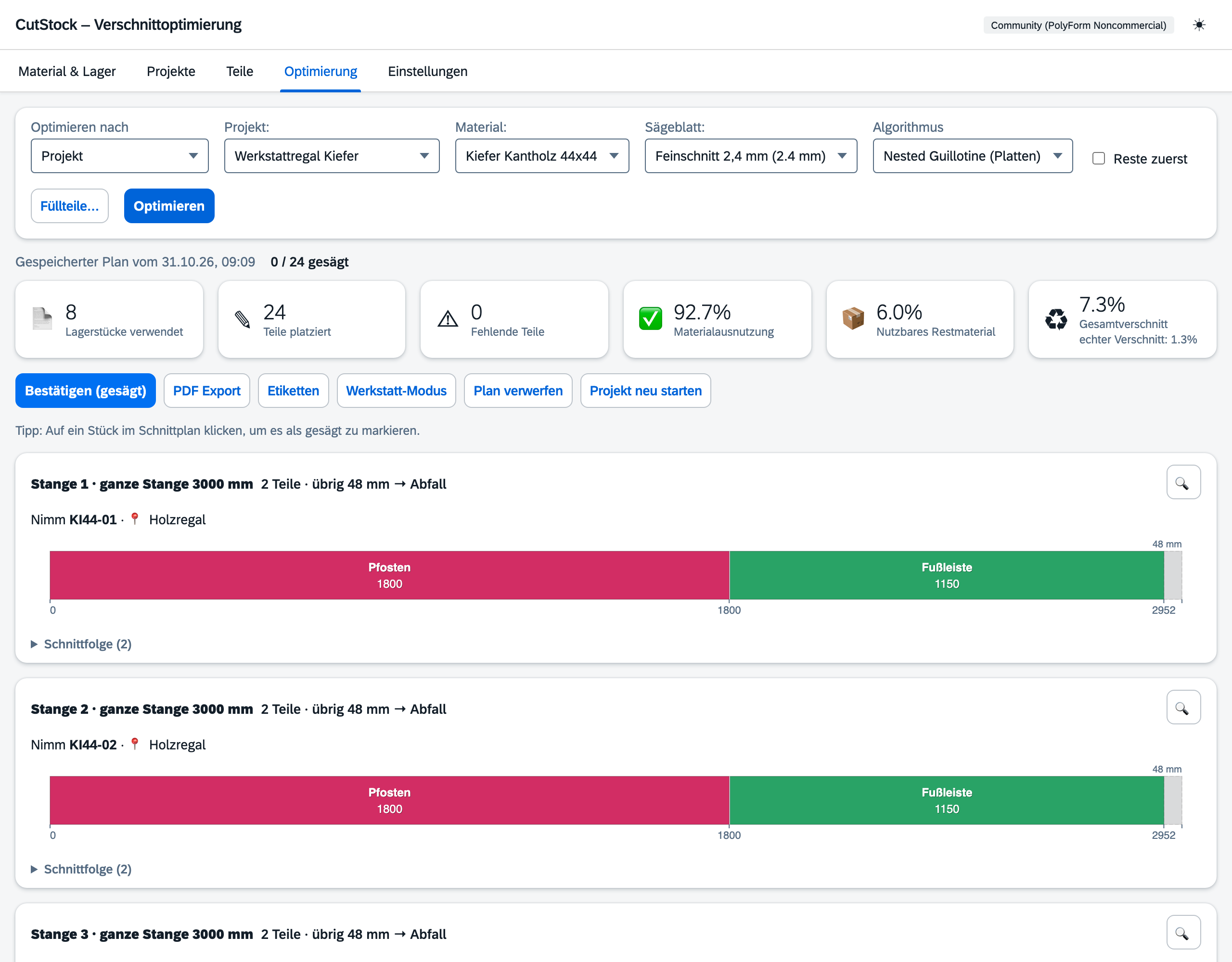Mark the red Pfosten 1800 piece in Stange 1
Screen dimensions: 1232x962
pyautogui.click(x=389, y=575)
